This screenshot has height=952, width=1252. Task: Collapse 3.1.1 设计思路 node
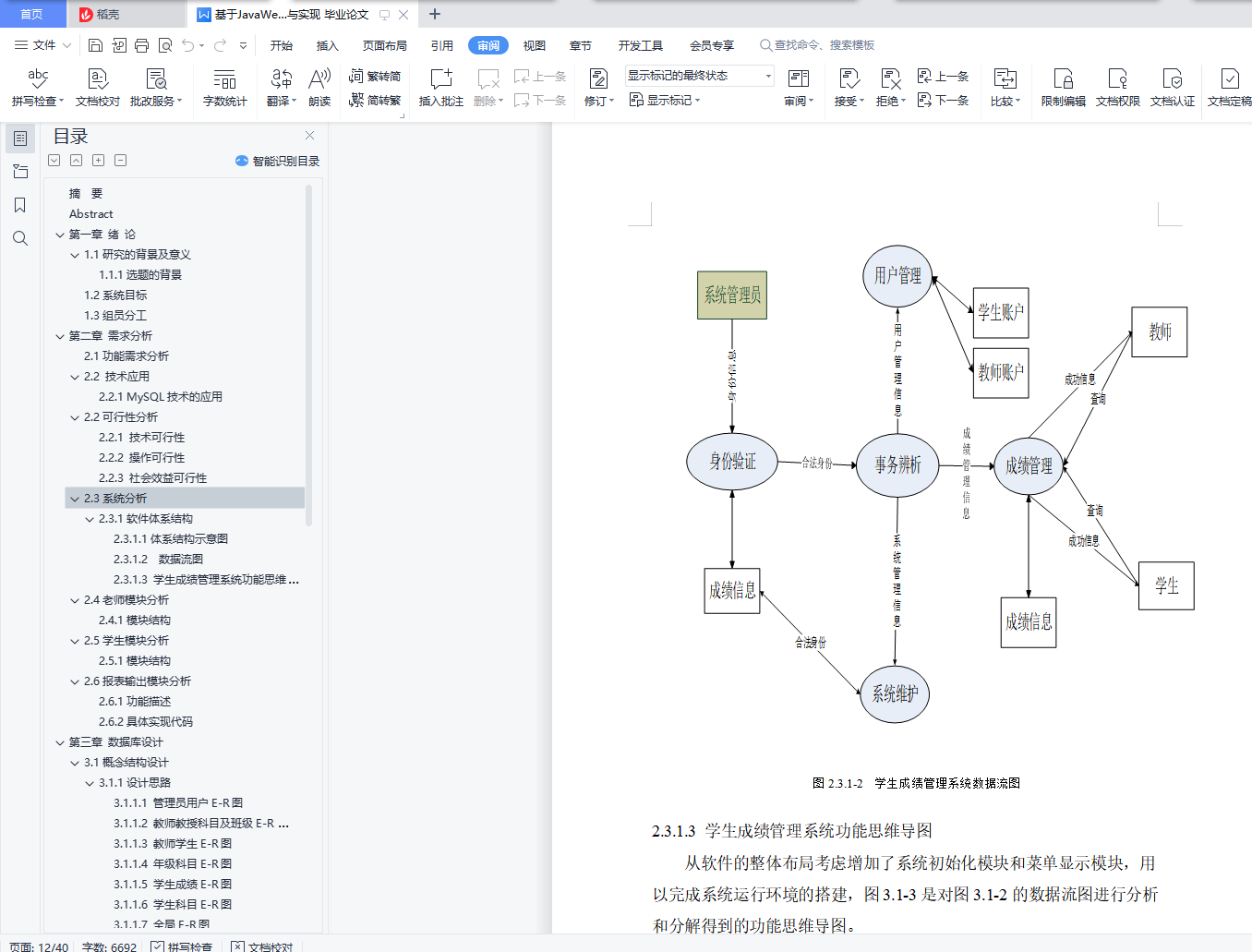coord(90,783)
